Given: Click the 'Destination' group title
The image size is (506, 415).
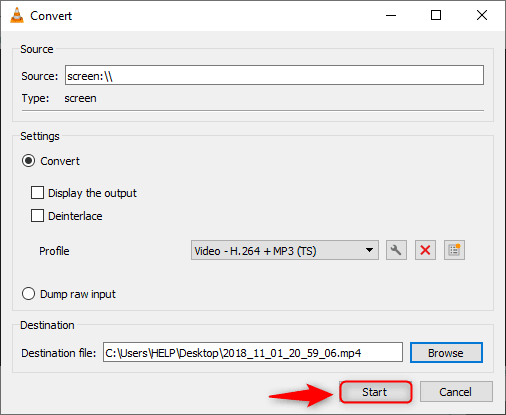Looking at the screenshot, I should tap(47, 325).
